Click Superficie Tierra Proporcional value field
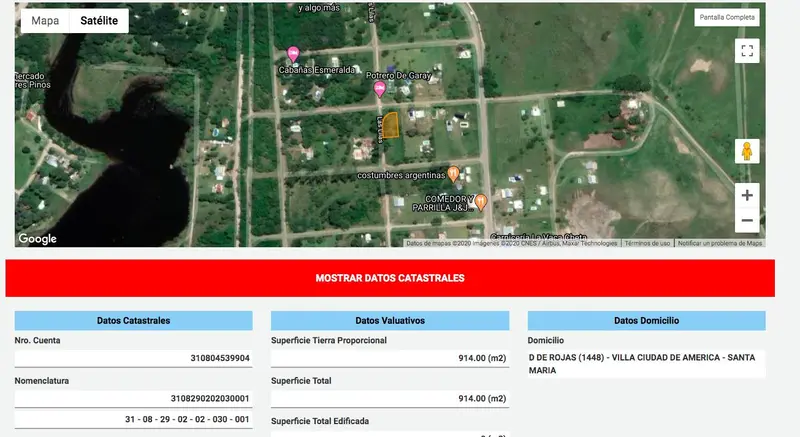 390,358
